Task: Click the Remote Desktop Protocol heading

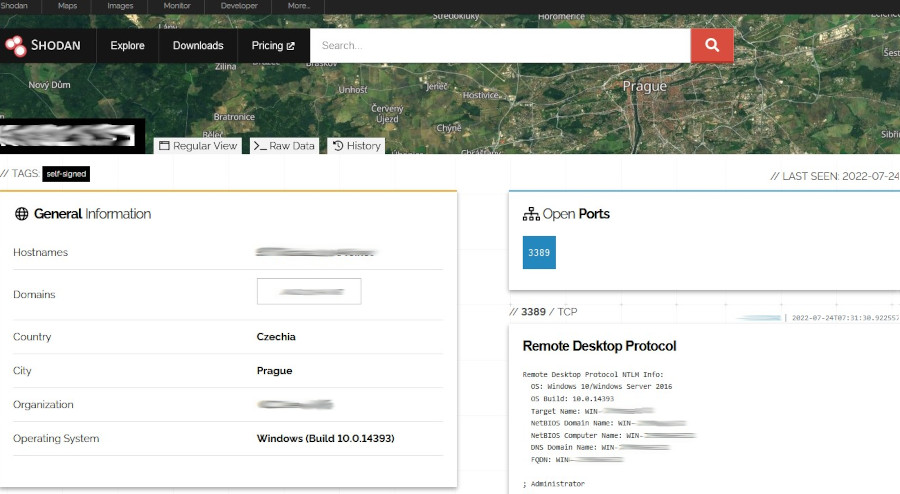Action: (599, 346)
